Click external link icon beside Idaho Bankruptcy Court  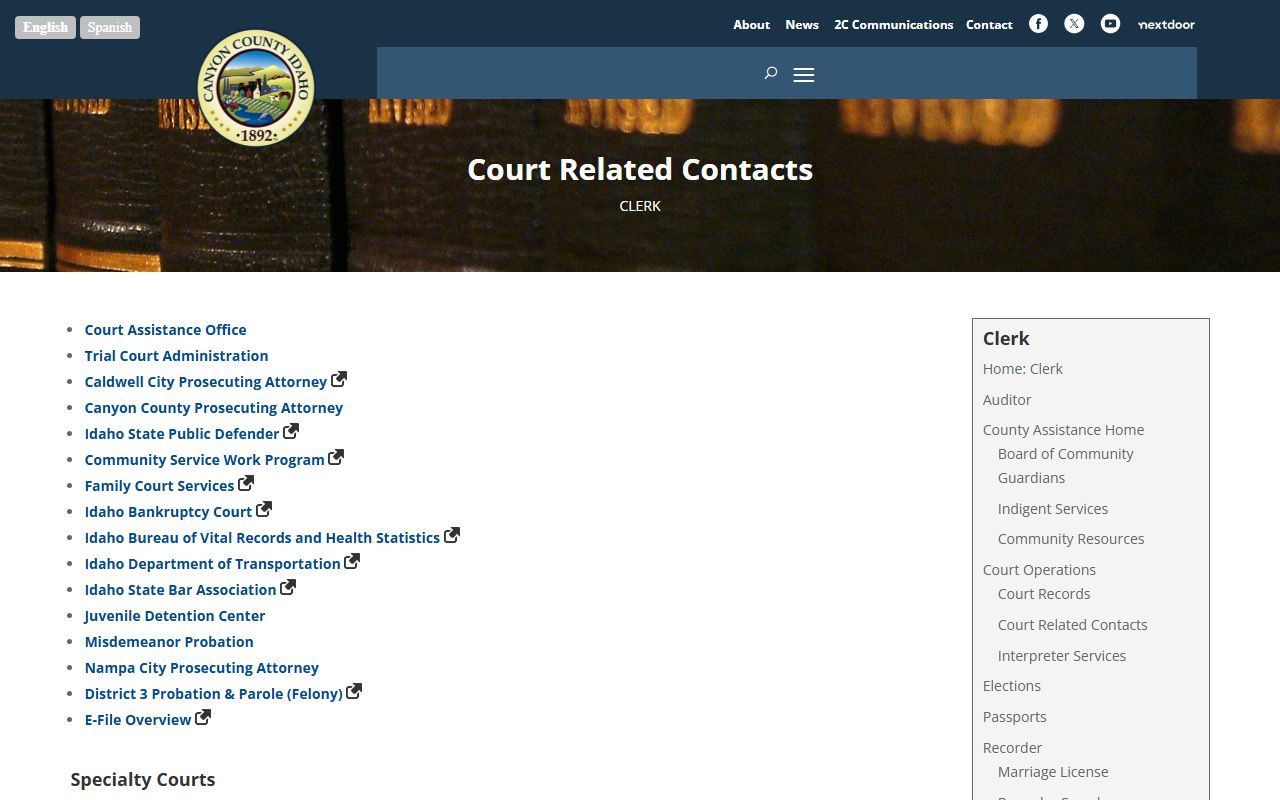264,510
